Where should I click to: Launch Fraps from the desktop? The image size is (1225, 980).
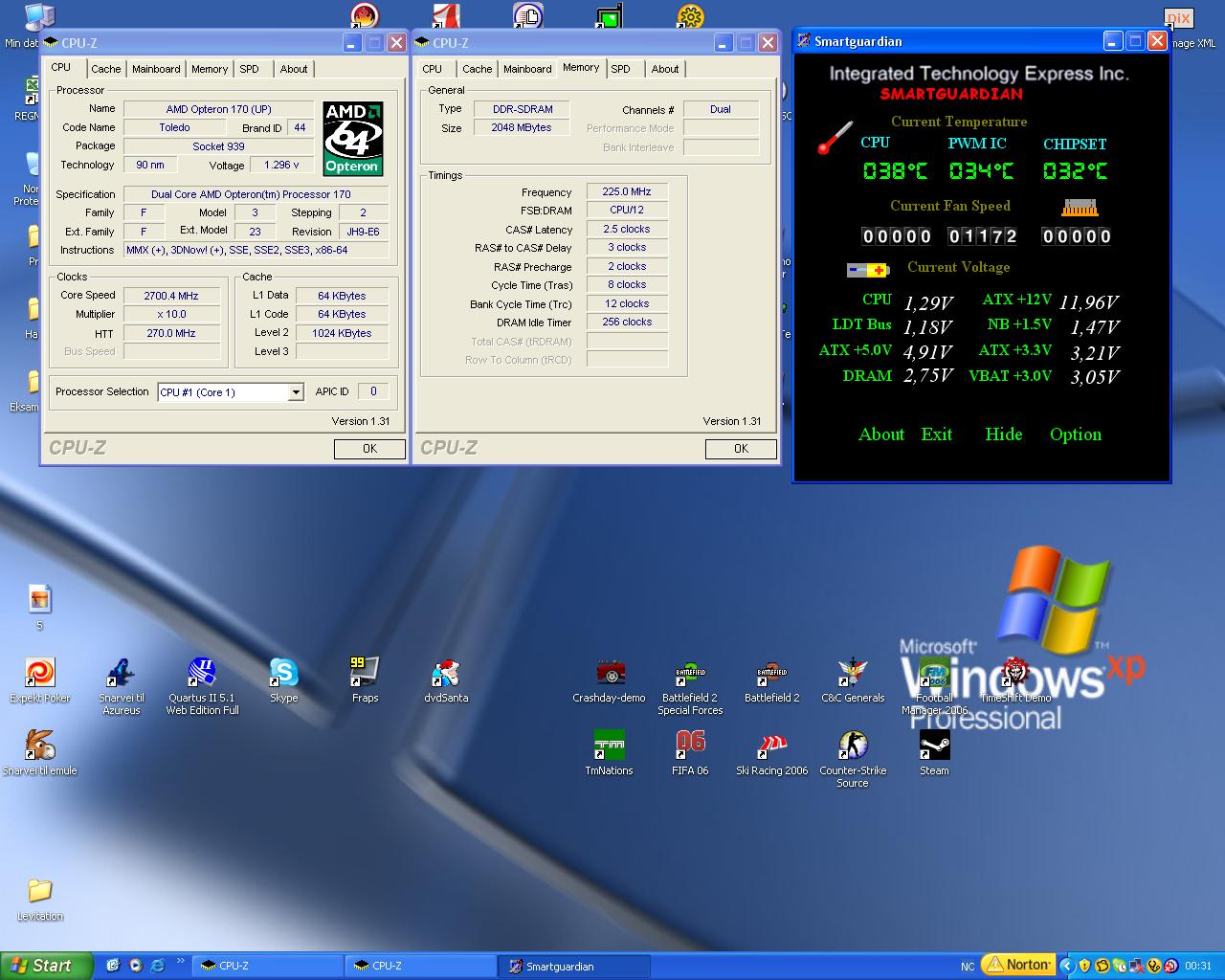[365, 679]
